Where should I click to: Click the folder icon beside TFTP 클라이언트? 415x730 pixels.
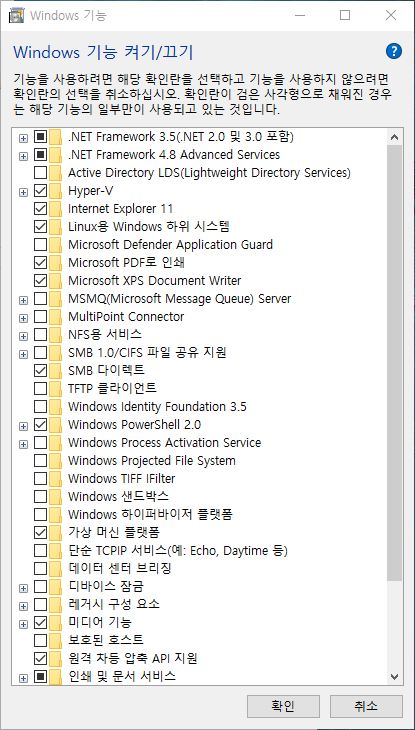55,388
